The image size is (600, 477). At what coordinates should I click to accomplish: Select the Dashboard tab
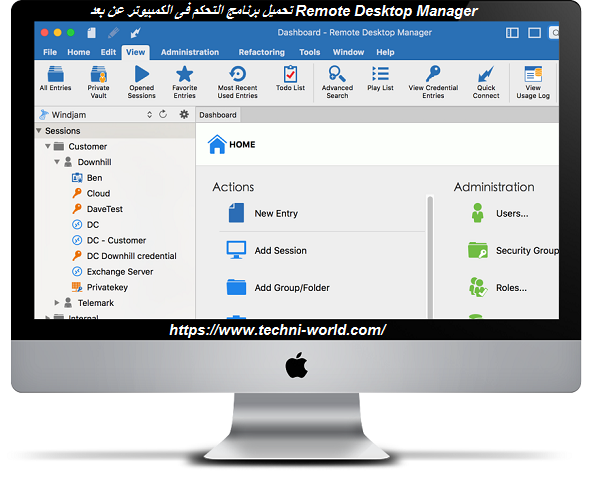tap(218, 115)
